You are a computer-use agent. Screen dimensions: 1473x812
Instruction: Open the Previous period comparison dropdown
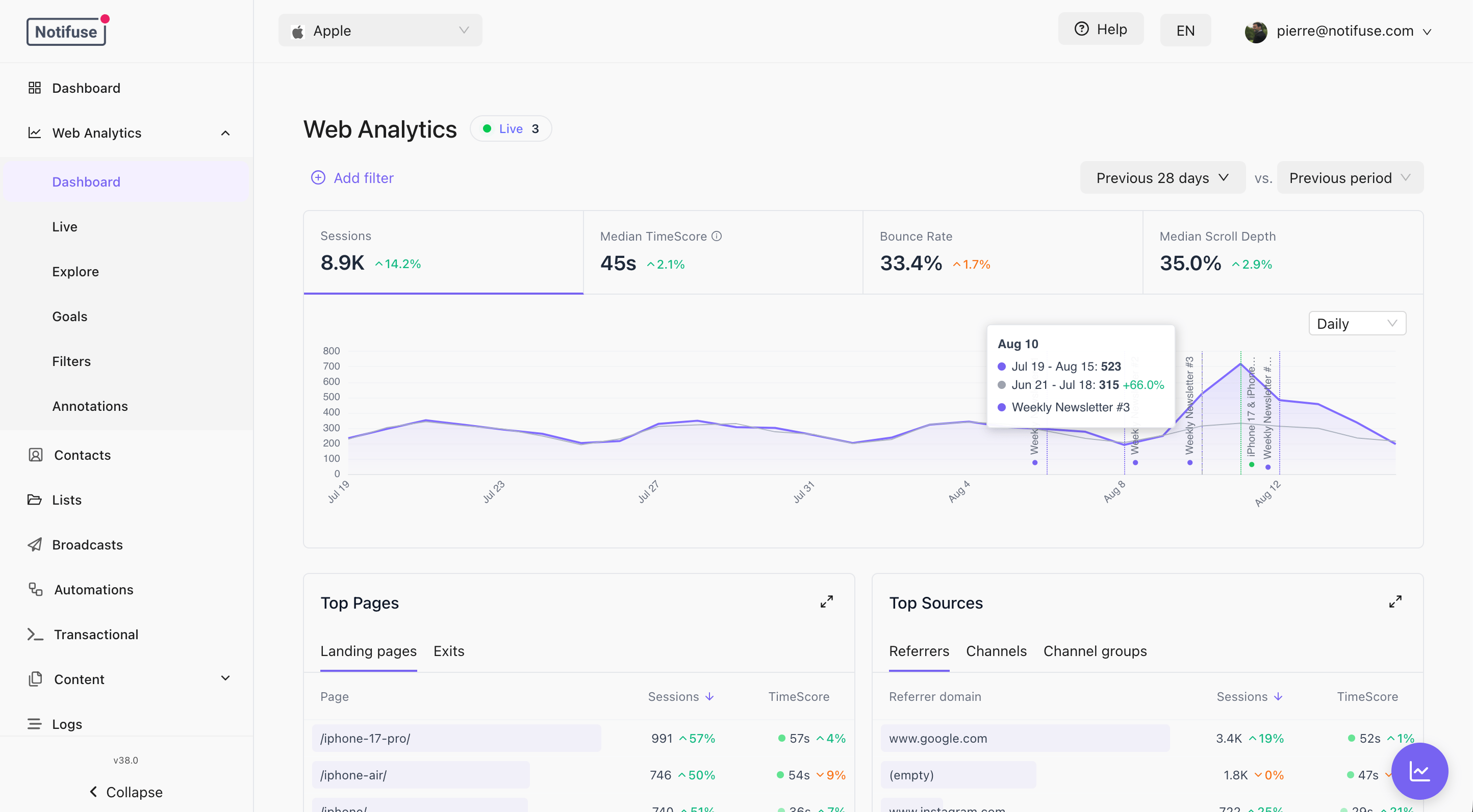(x=1350, y=178)
